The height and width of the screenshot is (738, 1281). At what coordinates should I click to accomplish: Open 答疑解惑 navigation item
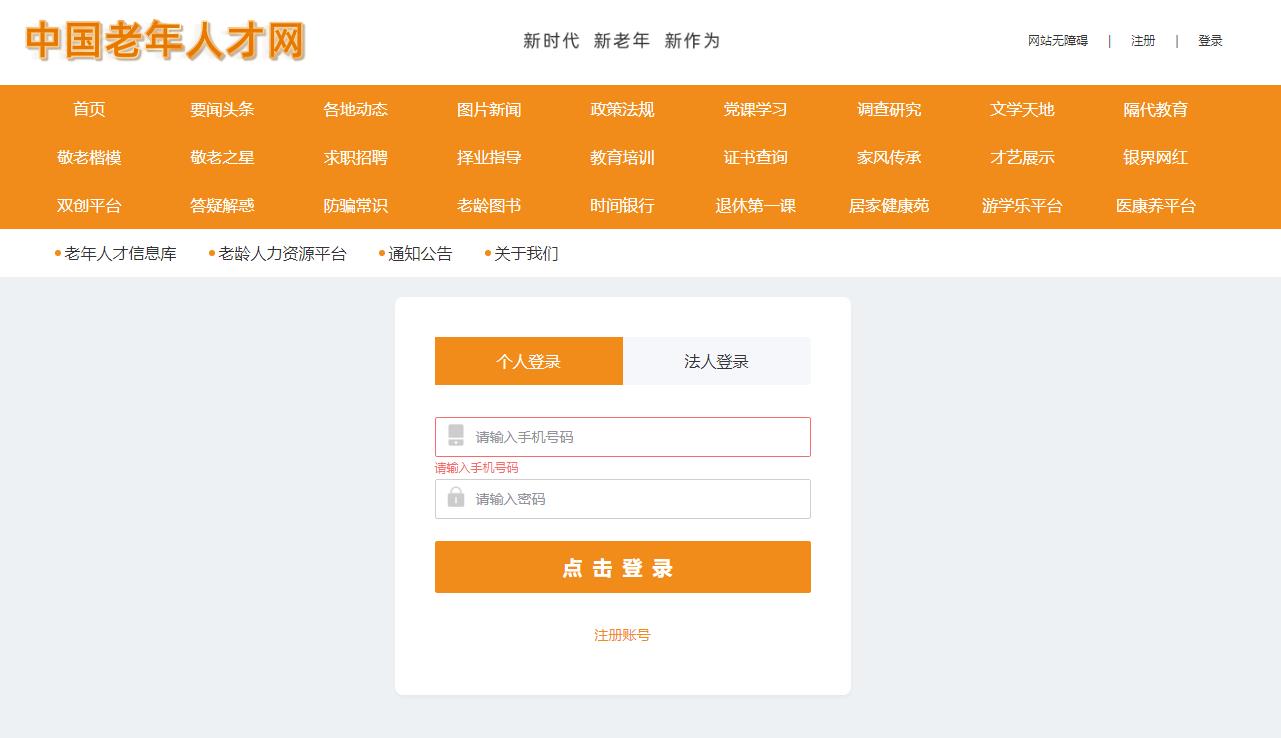pos(222,205)
